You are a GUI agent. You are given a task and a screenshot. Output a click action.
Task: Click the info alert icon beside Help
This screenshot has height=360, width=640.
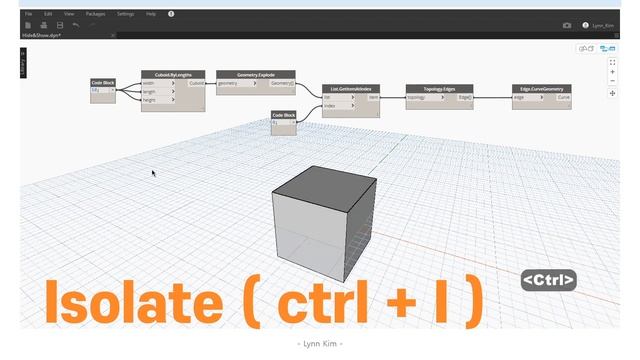171,14
